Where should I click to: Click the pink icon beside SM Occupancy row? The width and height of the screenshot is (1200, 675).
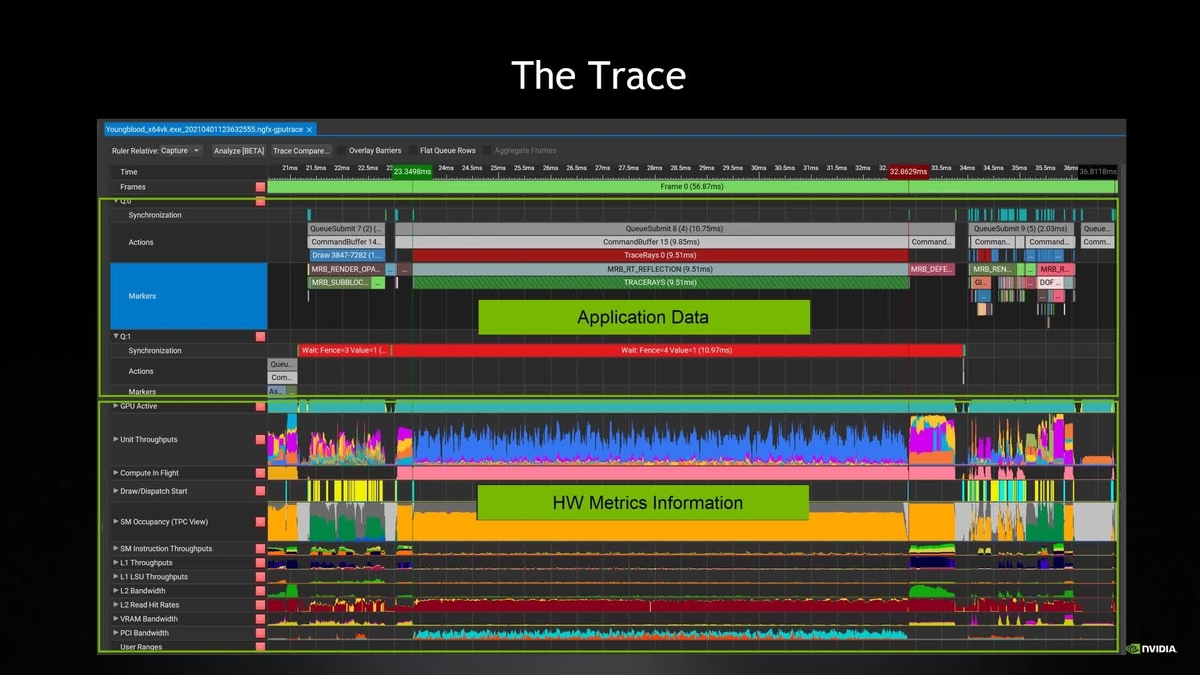pos(261,522)
